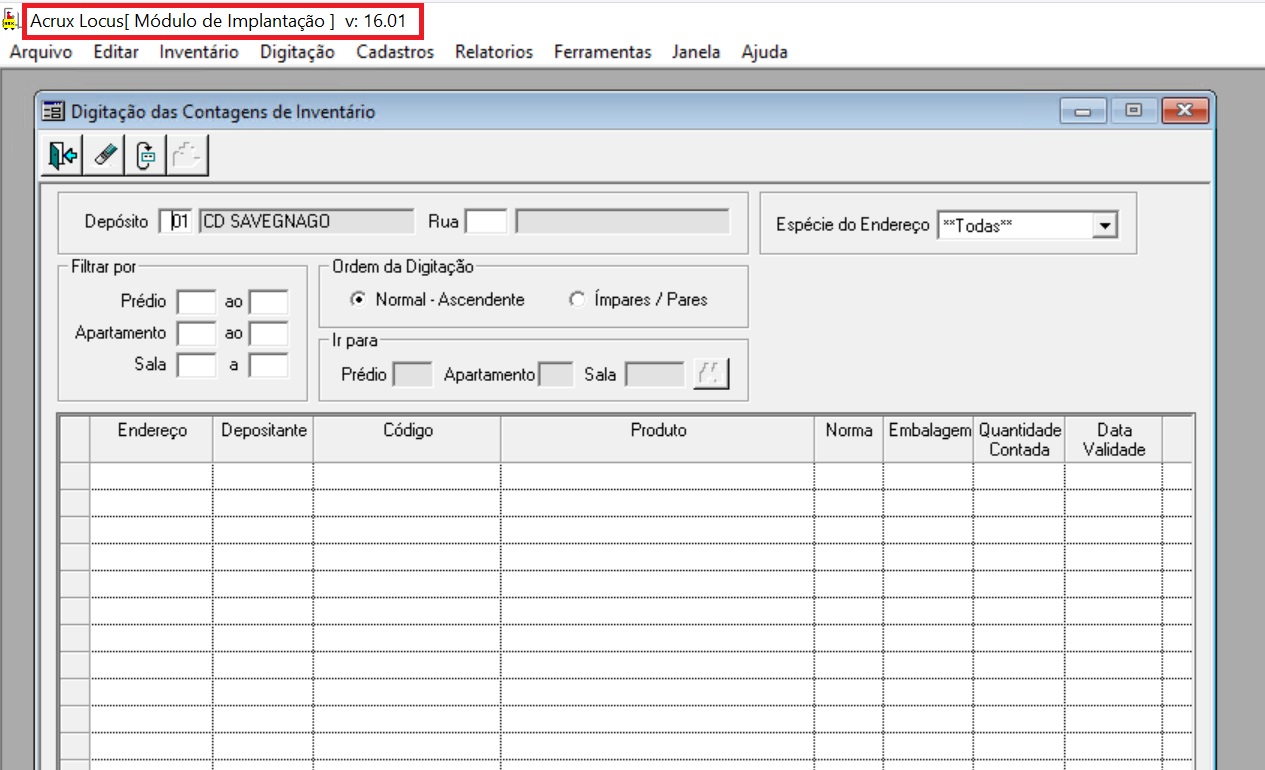
Task: Click the Depósito code field showing 01
Action: point(178,221)
